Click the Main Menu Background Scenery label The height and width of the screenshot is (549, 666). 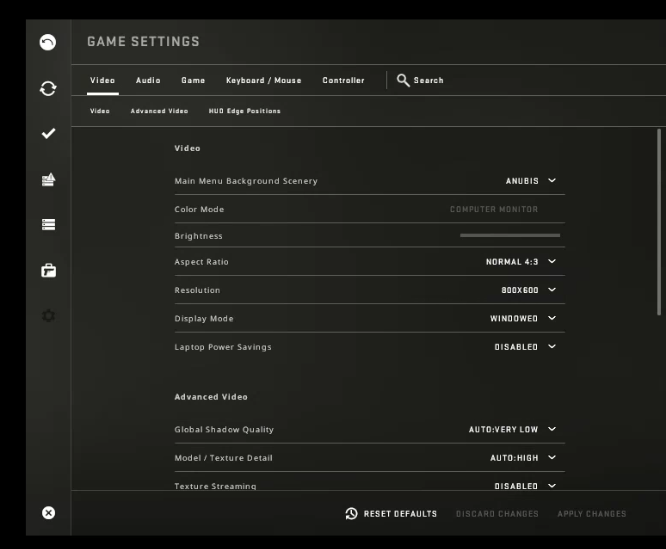tap(246, 181)
